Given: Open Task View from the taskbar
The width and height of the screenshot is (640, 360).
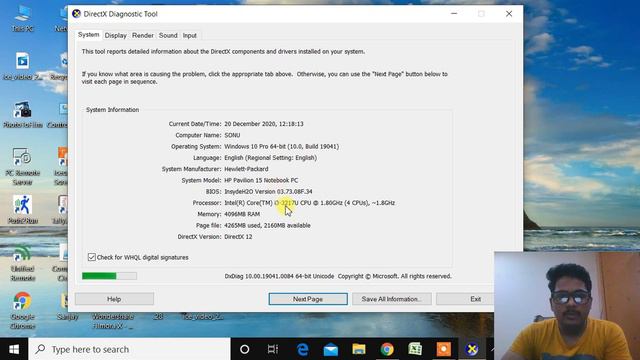Looking at the screenshot, I should 273,349.
